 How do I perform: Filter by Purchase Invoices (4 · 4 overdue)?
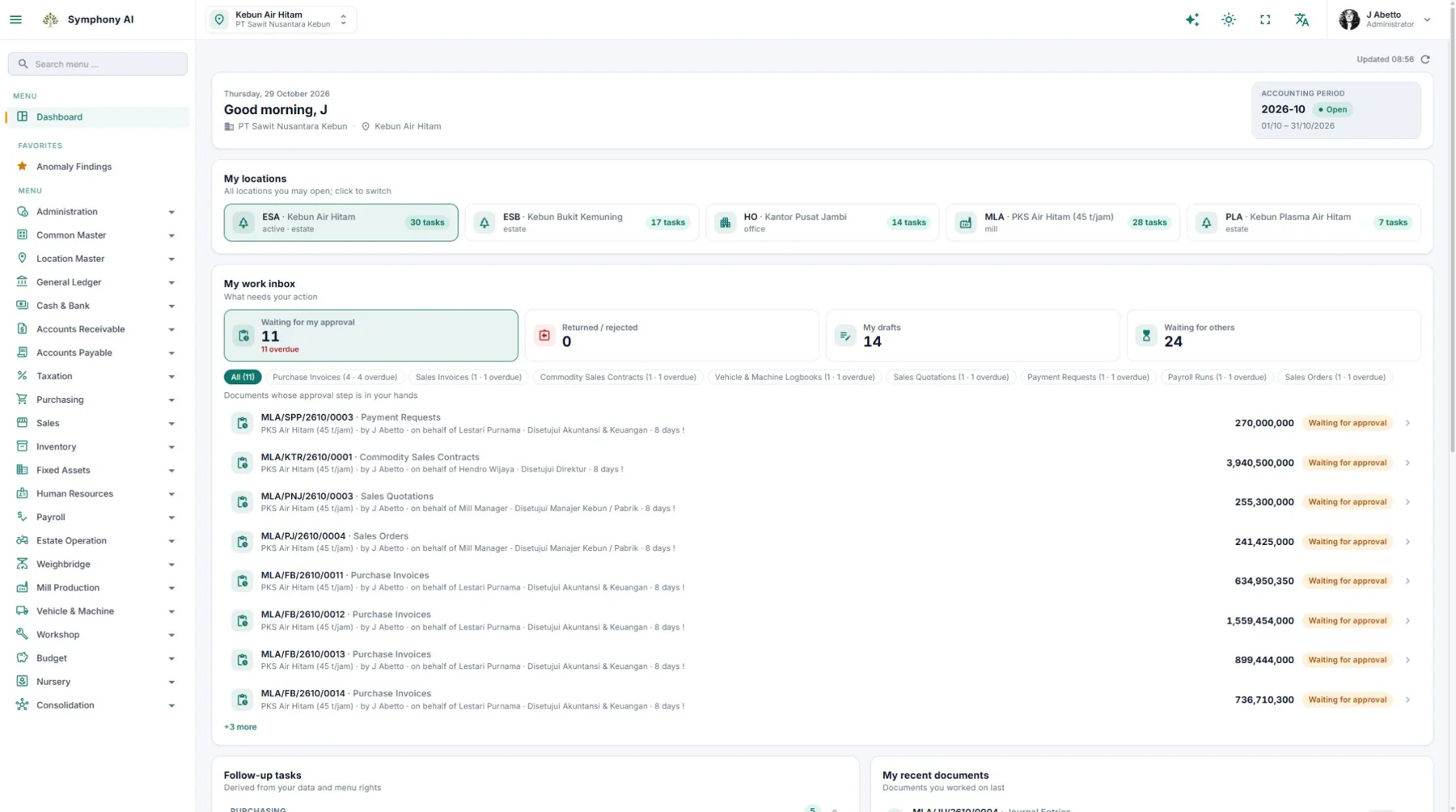coord(335,377)
